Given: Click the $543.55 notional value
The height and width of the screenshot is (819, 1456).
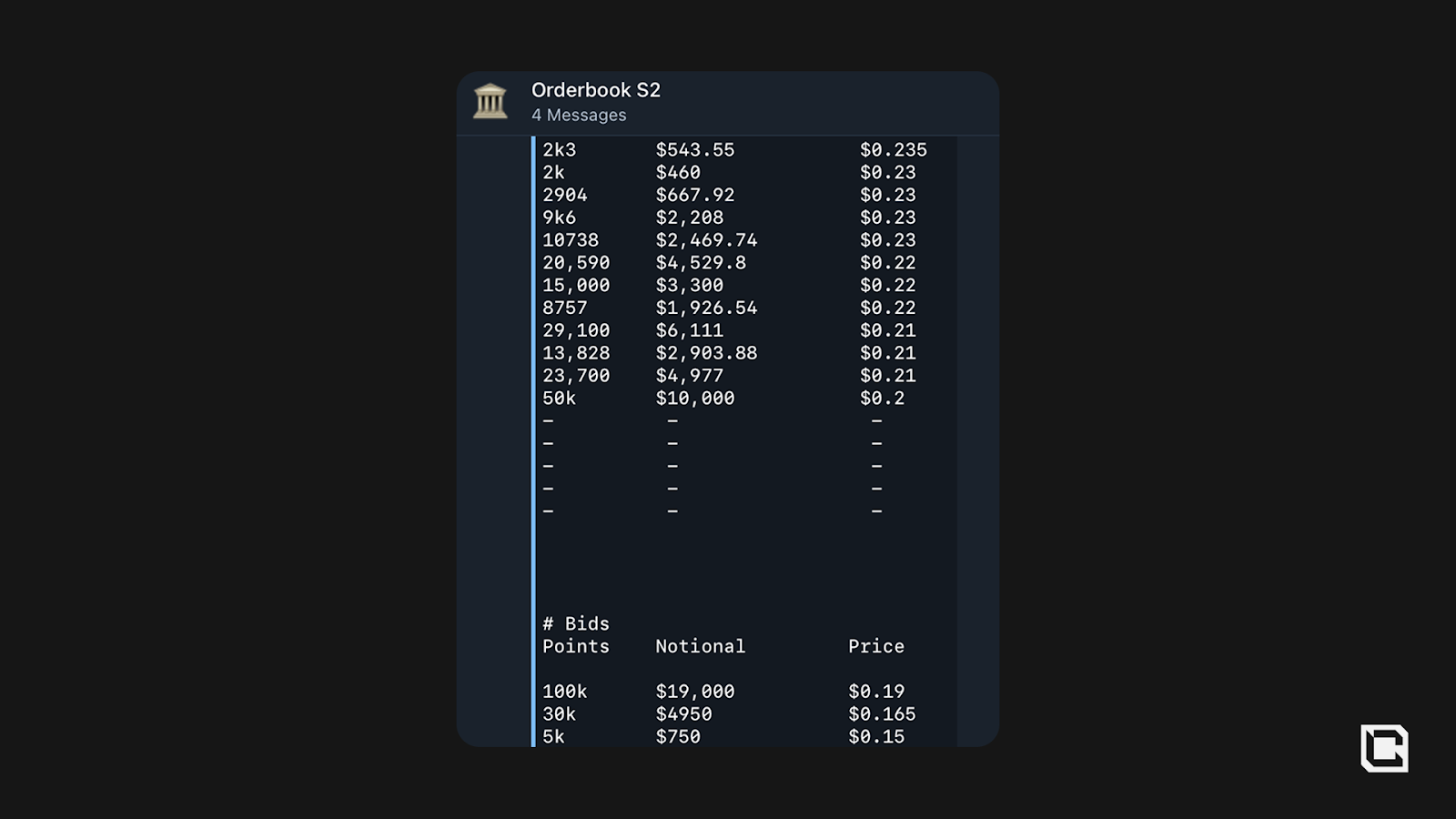Looking at the screenshot, I should tap(694, 150).
